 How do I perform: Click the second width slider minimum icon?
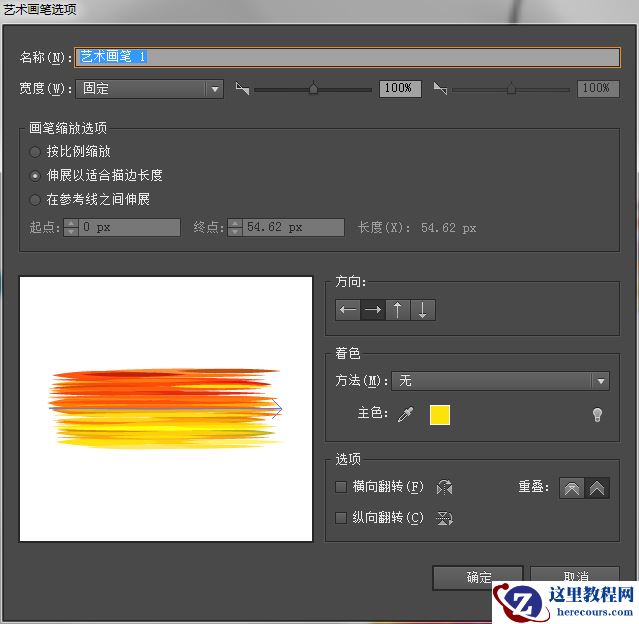[441, 88]
